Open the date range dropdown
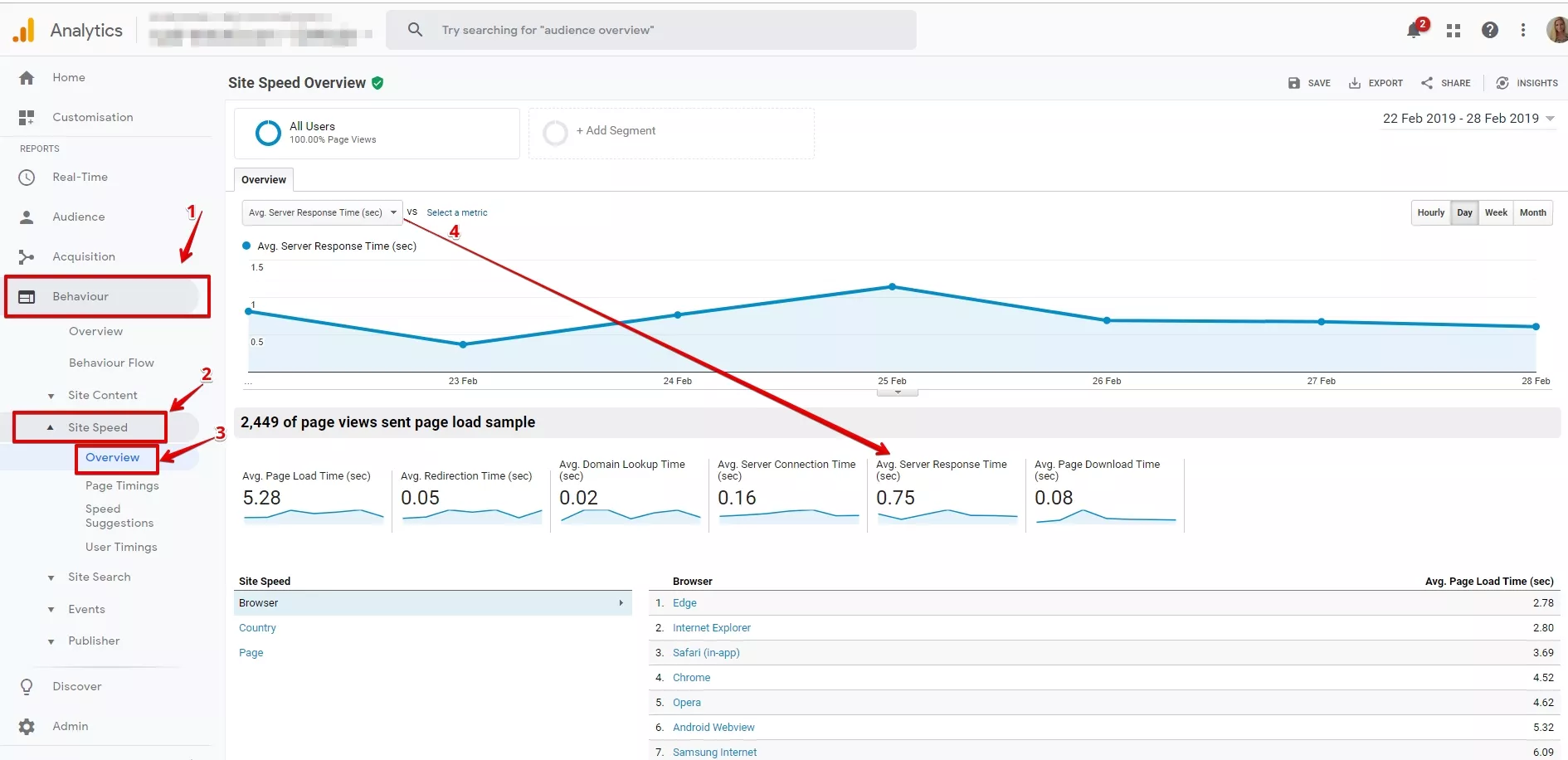The width and height of the screenshot is (1568, 760). [1468, 119]
